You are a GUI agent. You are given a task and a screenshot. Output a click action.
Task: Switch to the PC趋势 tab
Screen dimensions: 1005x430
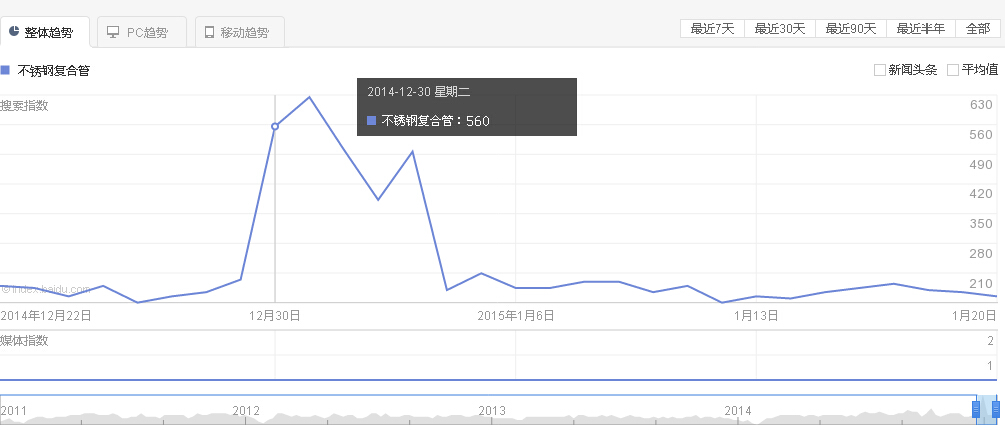point(141,32)
